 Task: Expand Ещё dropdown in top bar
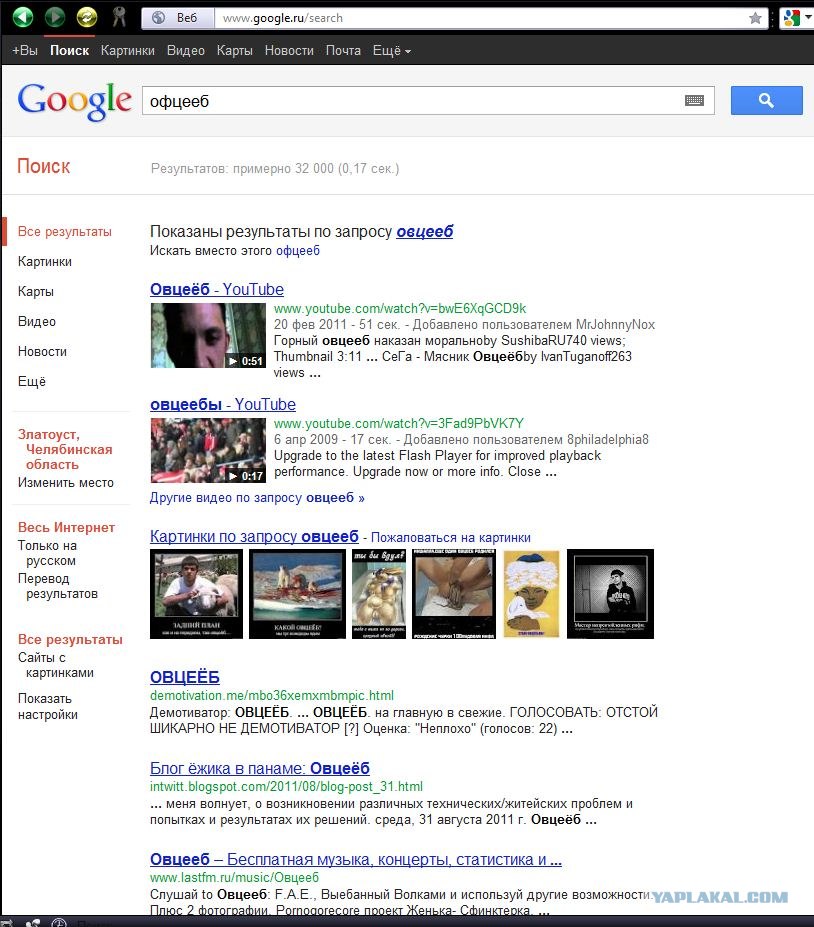pyautogui.click(x=391, y=50)
